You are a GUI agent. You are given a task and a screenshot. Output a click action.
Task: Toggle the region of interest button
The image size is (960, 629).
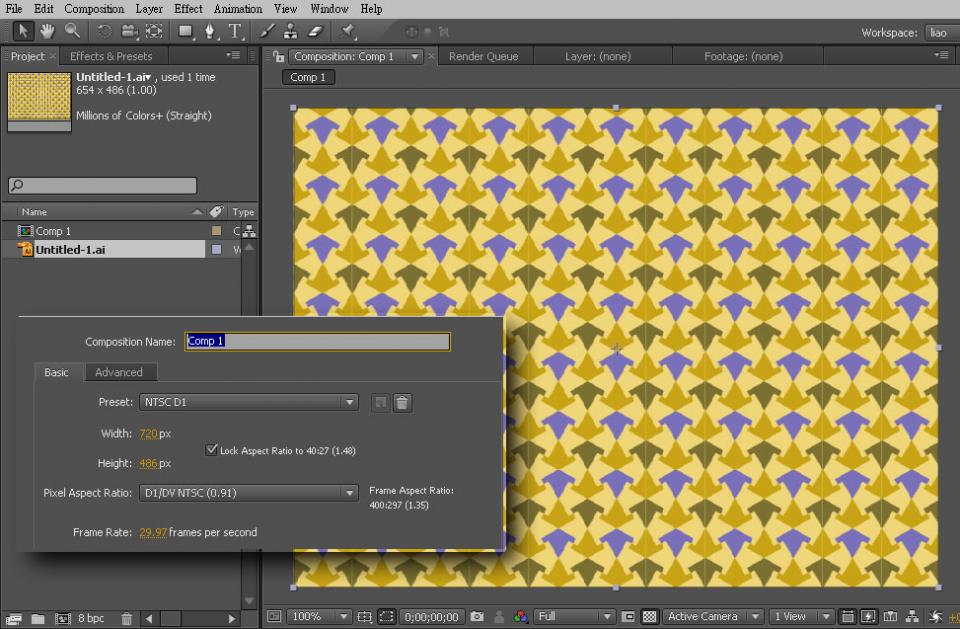(386, 617)
